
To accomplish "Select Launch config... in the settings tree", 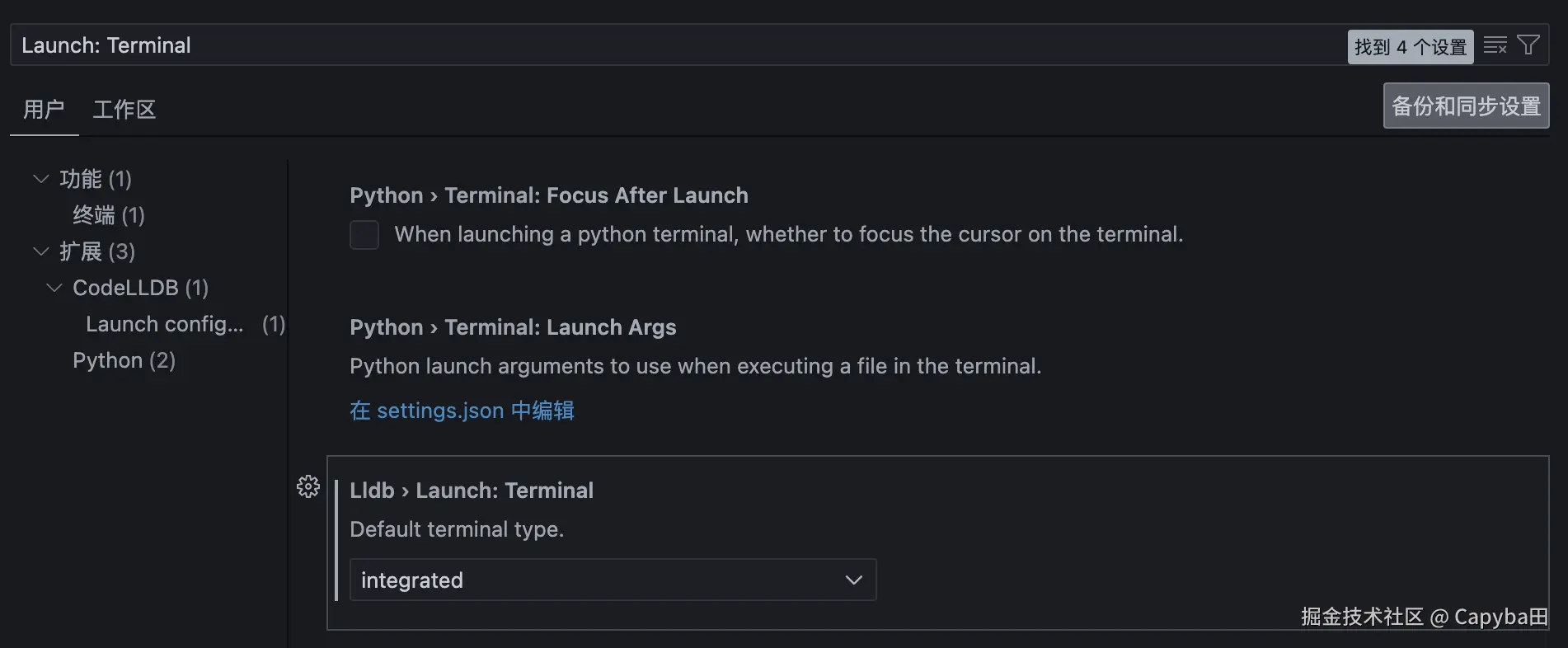I will click(165, 324).
